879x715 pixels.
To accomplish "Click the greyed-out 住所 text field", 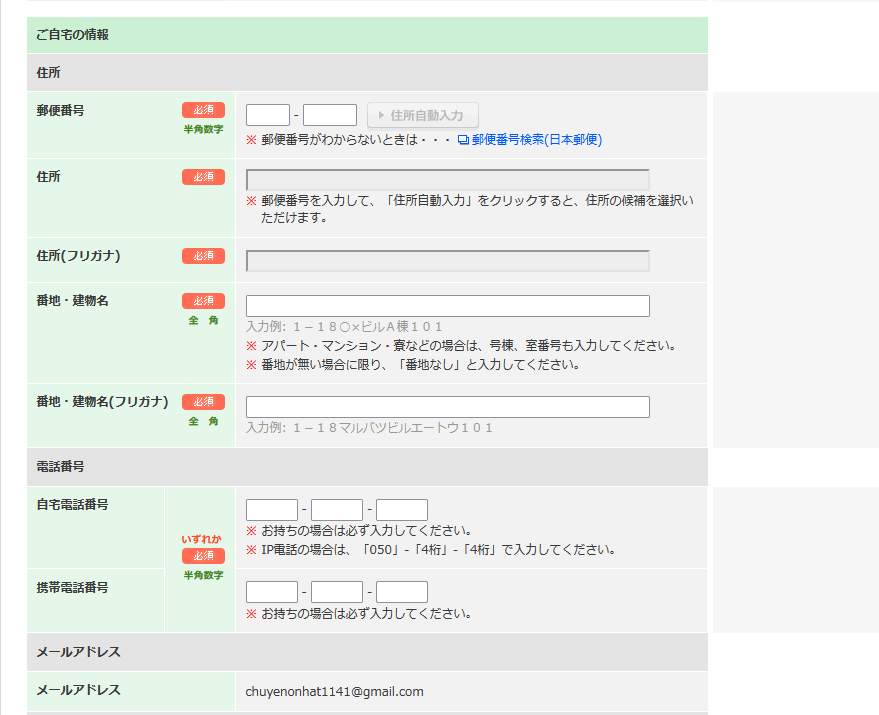I will coord(447,180).
